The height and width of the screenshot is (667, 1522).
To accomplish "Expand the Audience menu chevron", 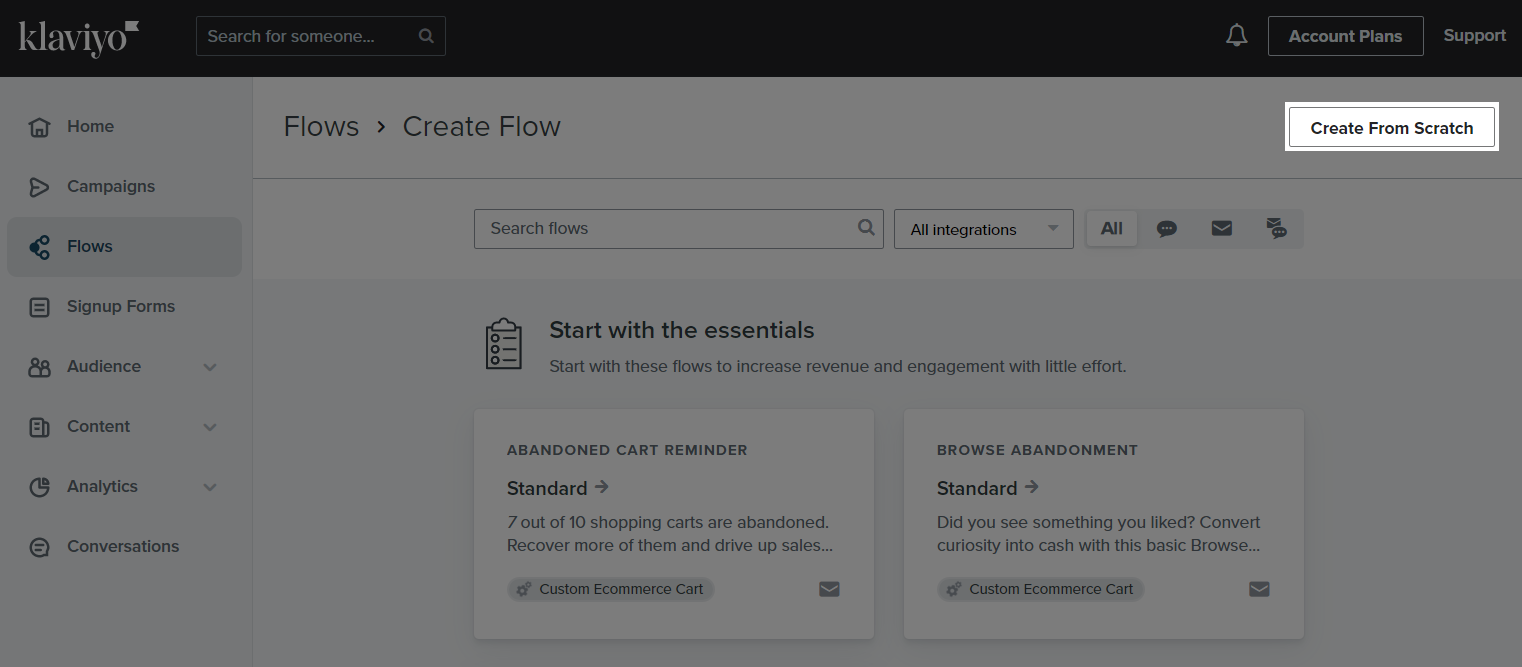I will [210, 367].
